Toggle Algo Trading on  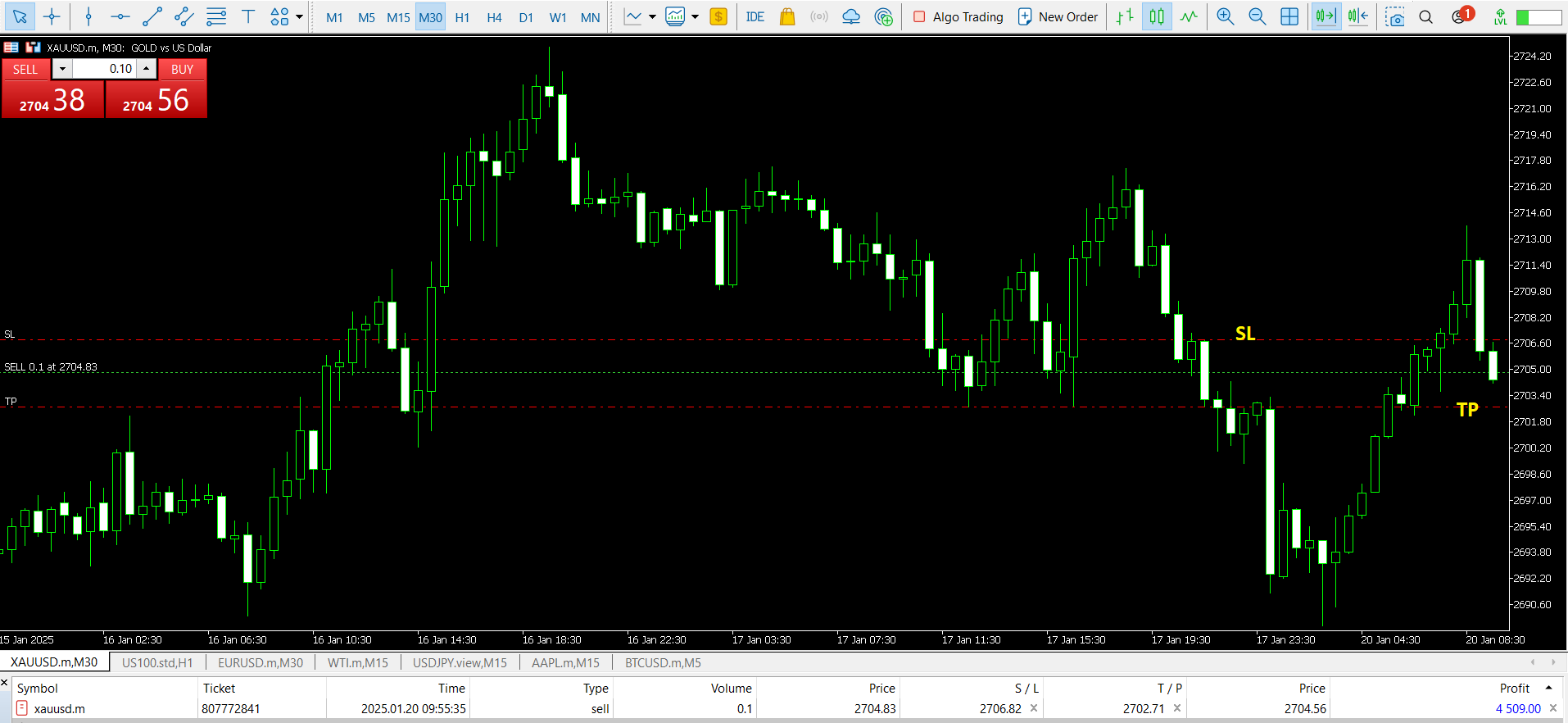click(x=958, y=16)
